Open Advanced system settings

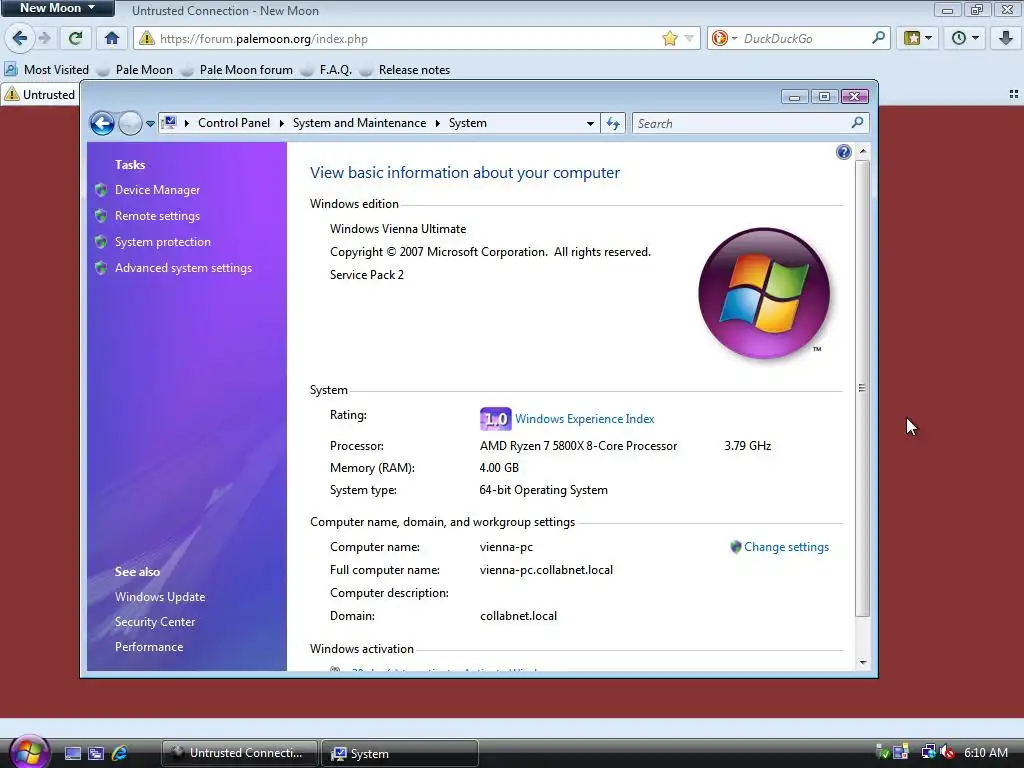184,268
